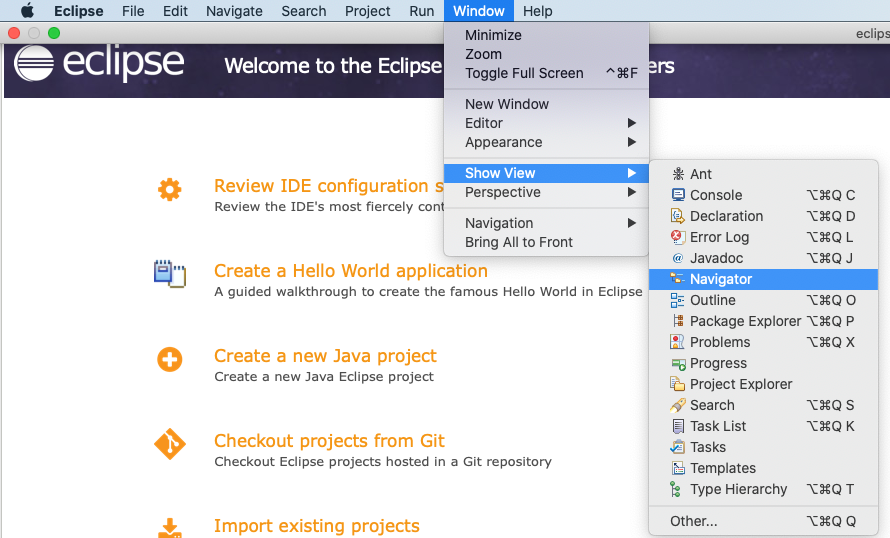Open the Run menu
Image resolution: width=890 pixels, height=538 pixels.
pos(422,11)
